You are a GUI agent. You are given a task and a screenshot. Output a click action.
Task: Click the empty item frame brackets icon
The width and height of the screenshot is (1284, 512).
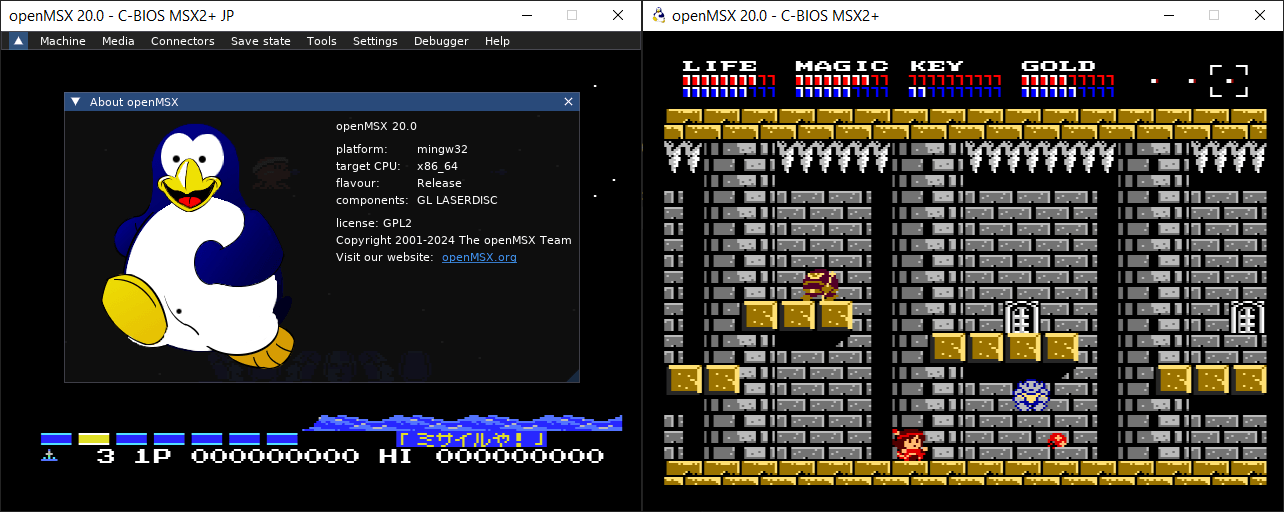1229,81
